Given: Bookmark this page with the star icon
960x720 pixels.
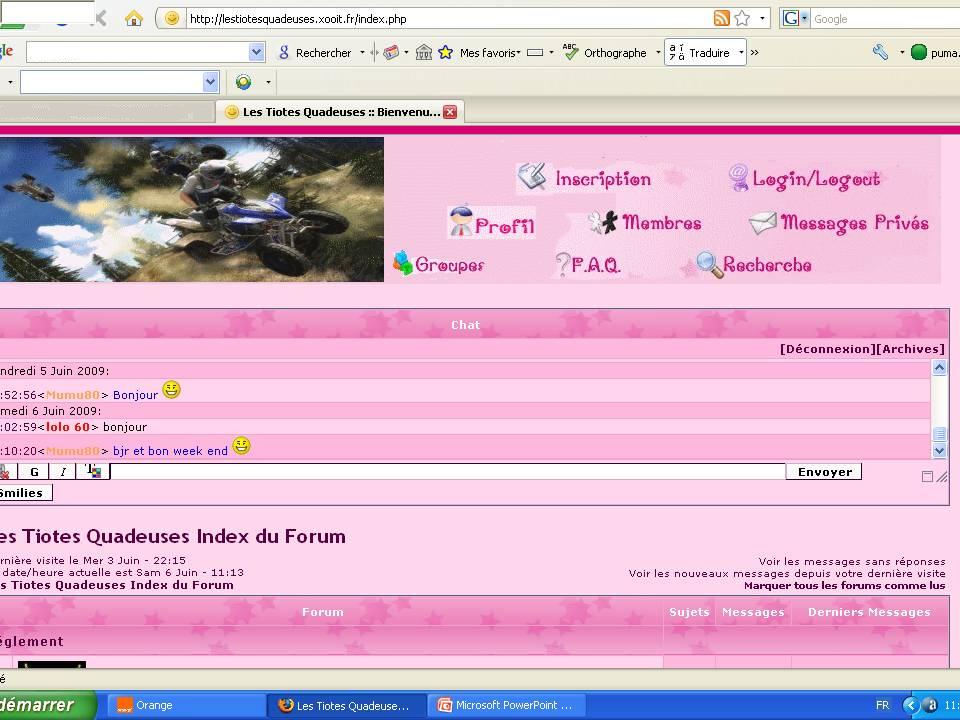Looking at the screenshot, I should [x=742, y=18].
